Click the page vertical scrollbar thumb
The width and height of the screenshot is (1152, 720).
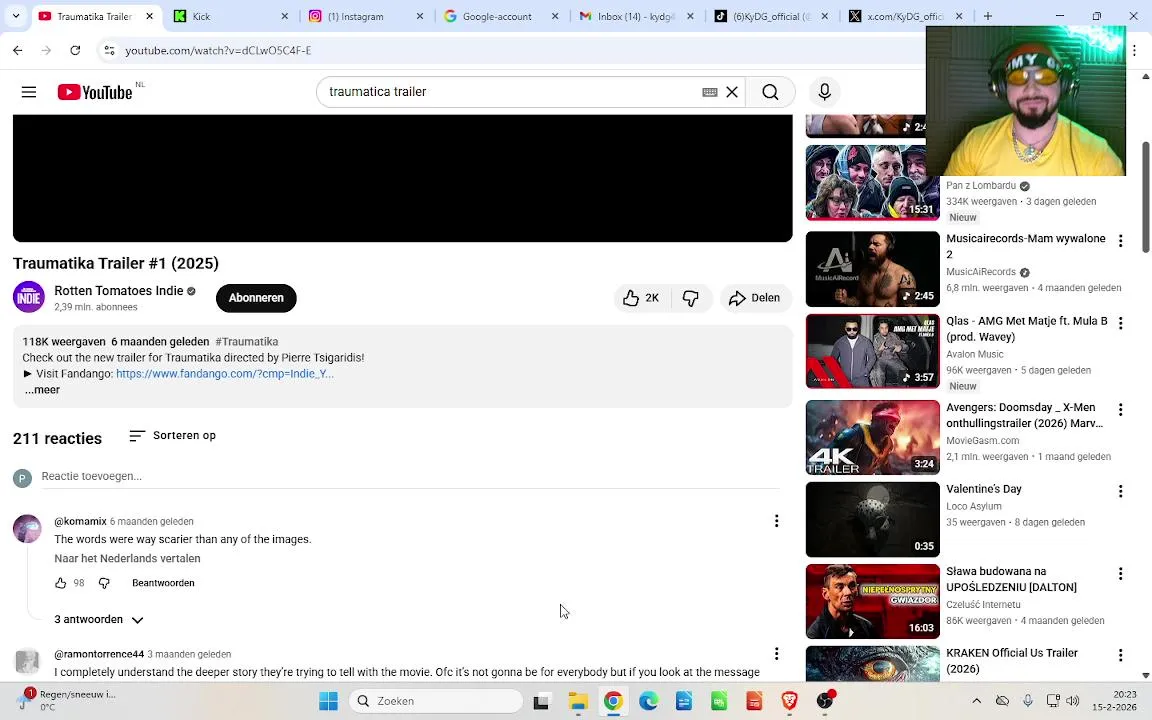tap(1145, 197)
